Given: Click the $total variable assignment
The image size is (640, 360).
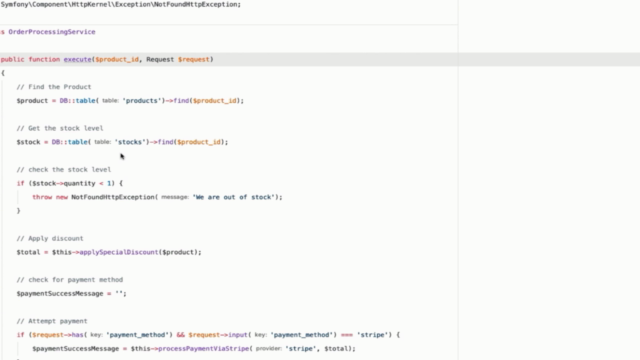Looking at the screenshot, I should point(29,252).
